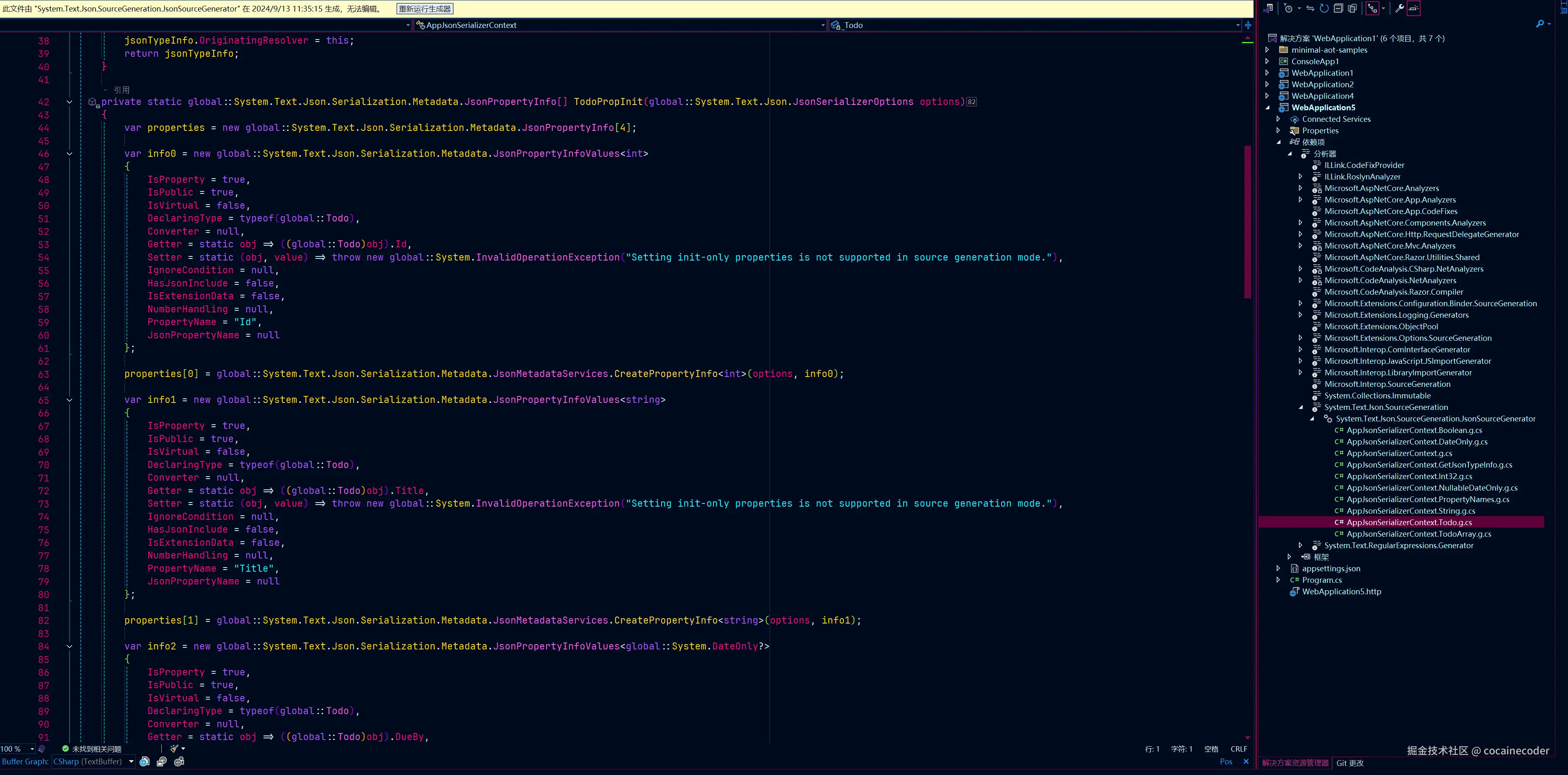Toggle the preview selected items button

pyautogui.click(x=1413, y=9)
